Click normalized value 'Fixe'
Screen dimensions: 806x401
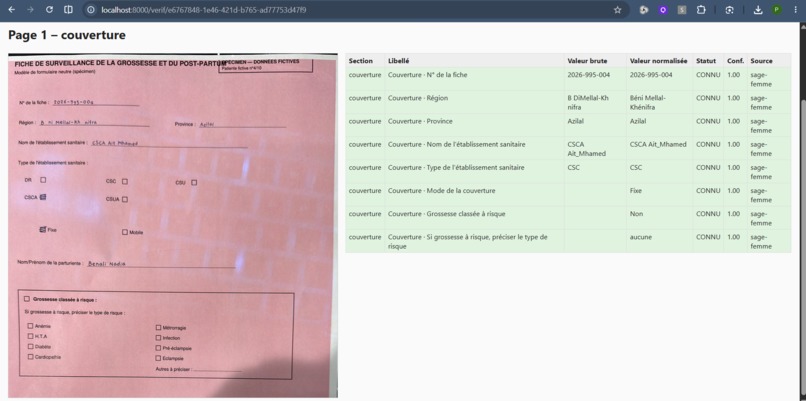coord(636,191)
